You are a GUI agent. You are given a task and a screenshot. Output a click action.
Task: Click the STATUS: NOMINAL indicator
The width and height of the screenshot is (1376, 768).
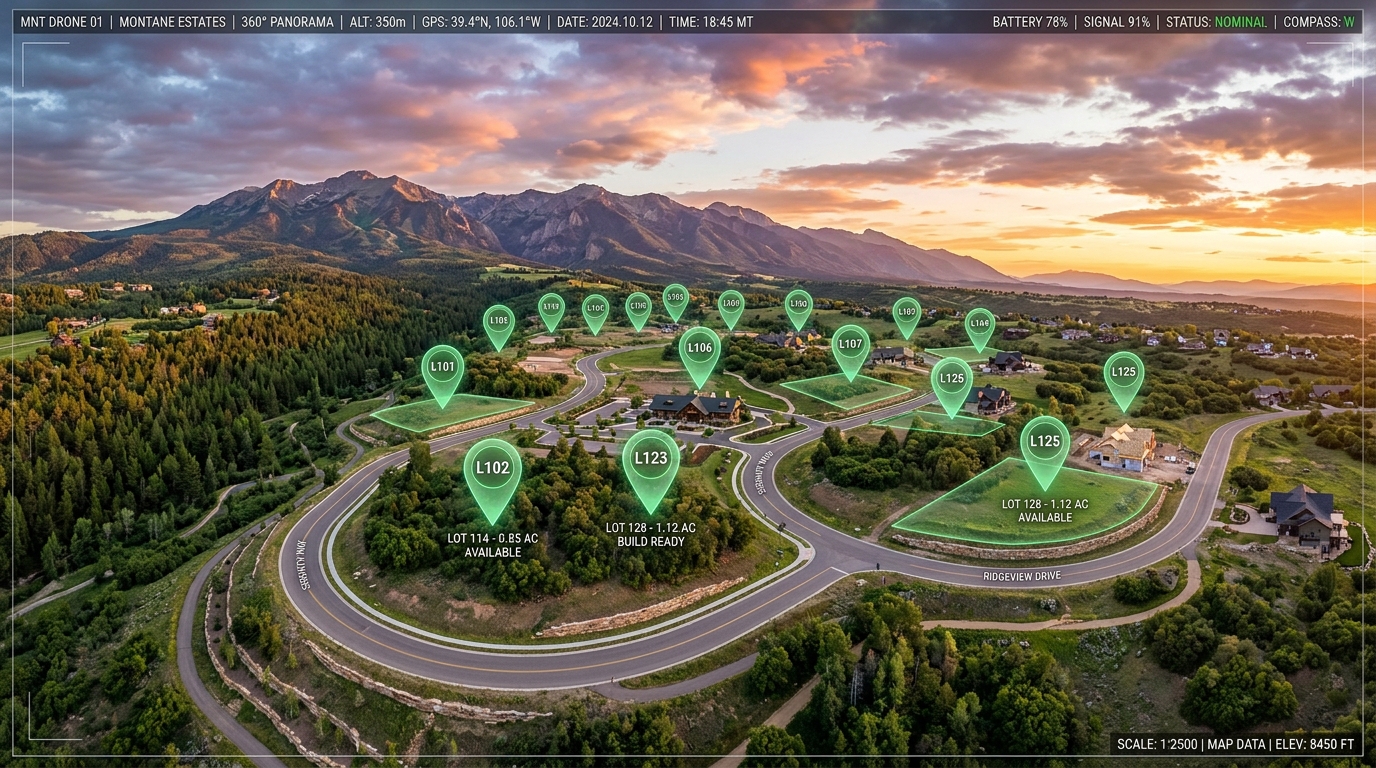point(1216,22)
